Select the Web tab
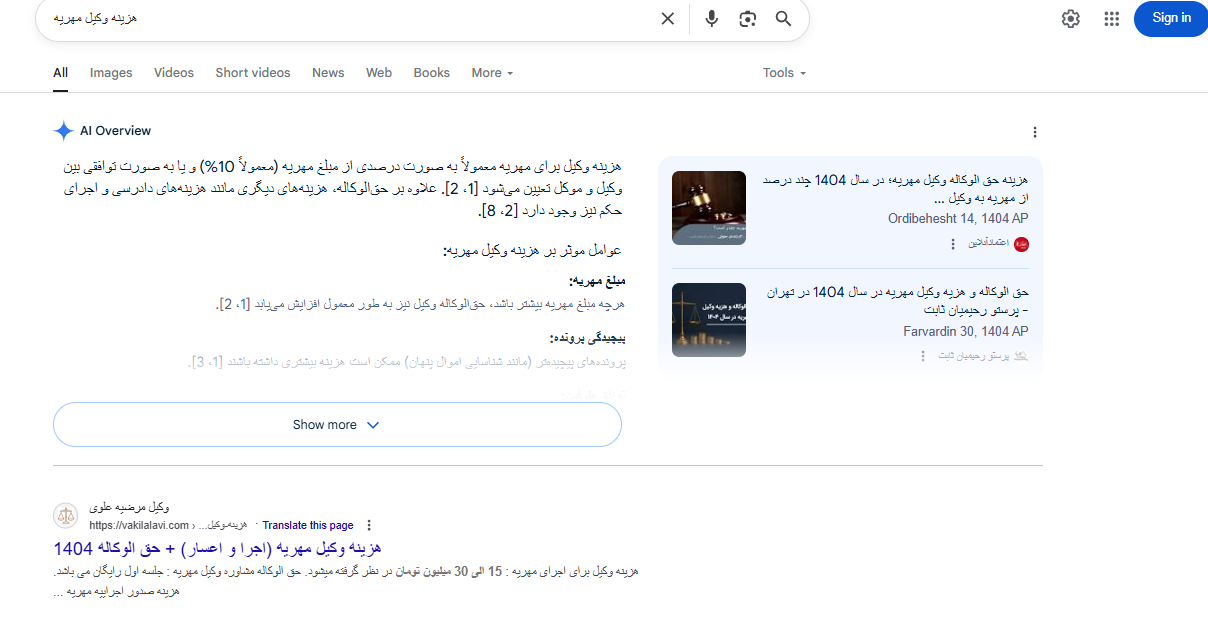1208x620 pixels. (x=379, y=73)
